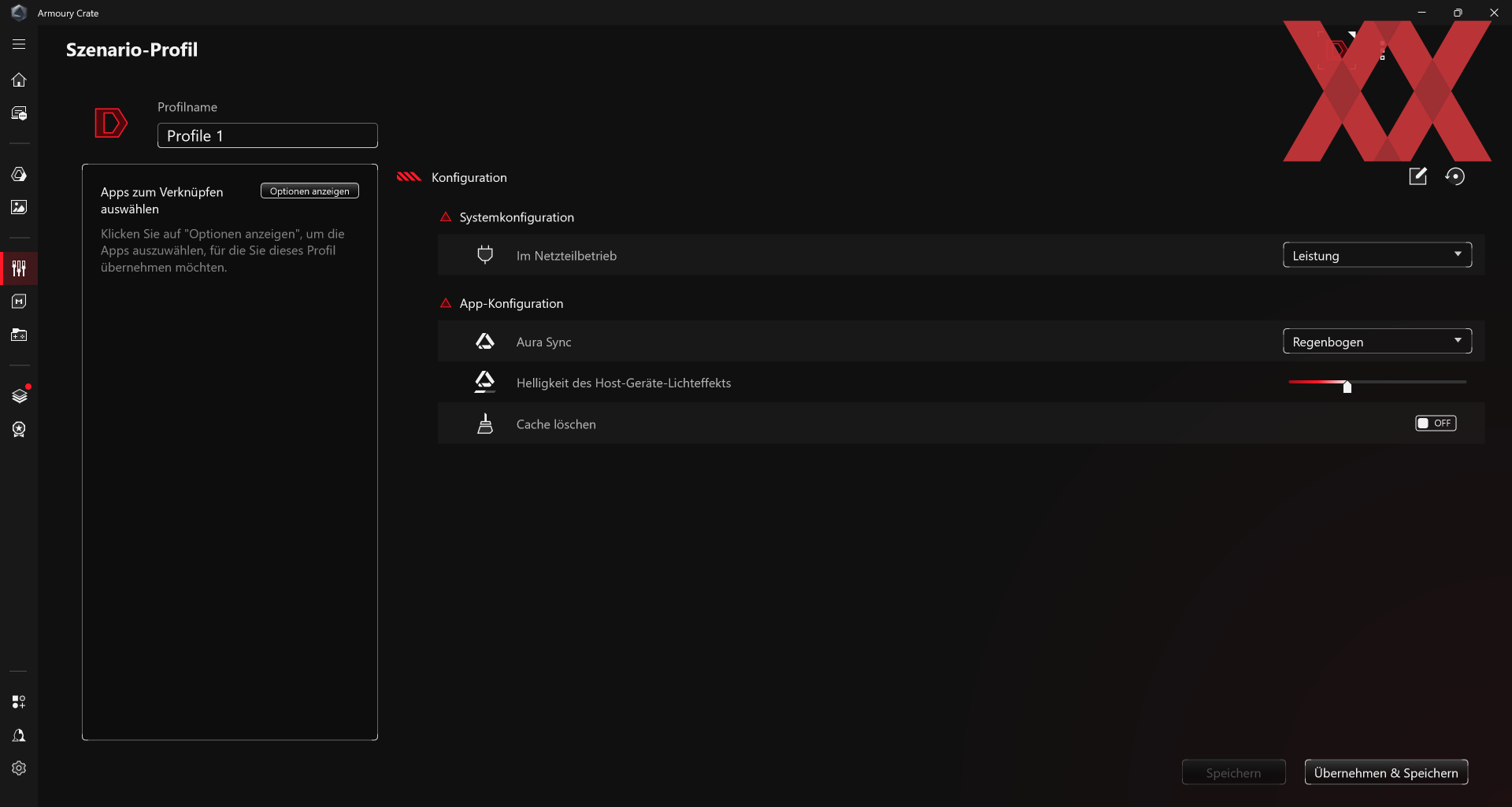The height and width of the screenshot is (807, 1512).
Task: Click the edit configuration pencil icon
Action: click(x=1417, y=176)
